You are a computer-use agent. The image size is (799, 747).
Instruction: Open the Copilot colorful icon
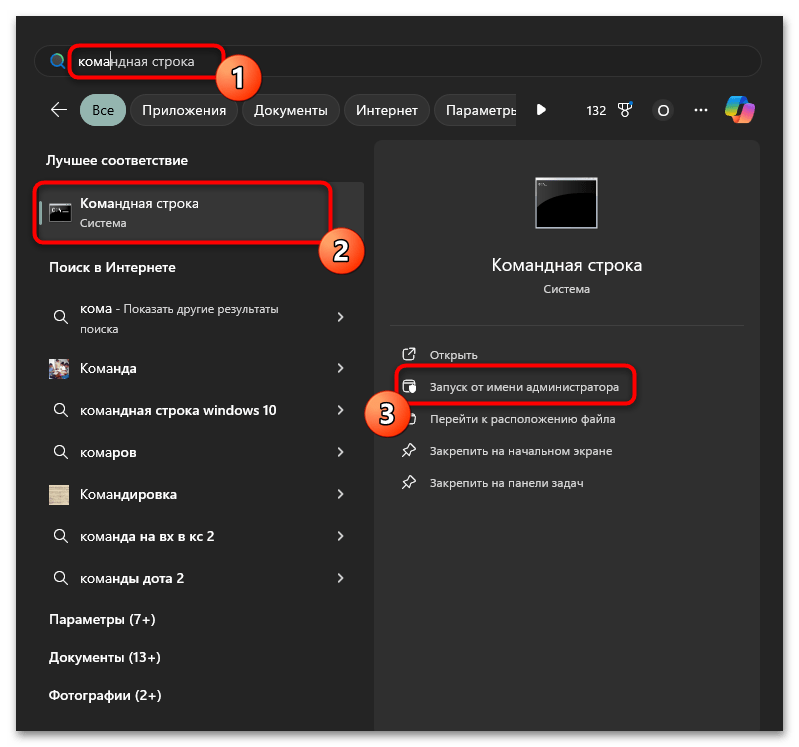pos(739,110)
